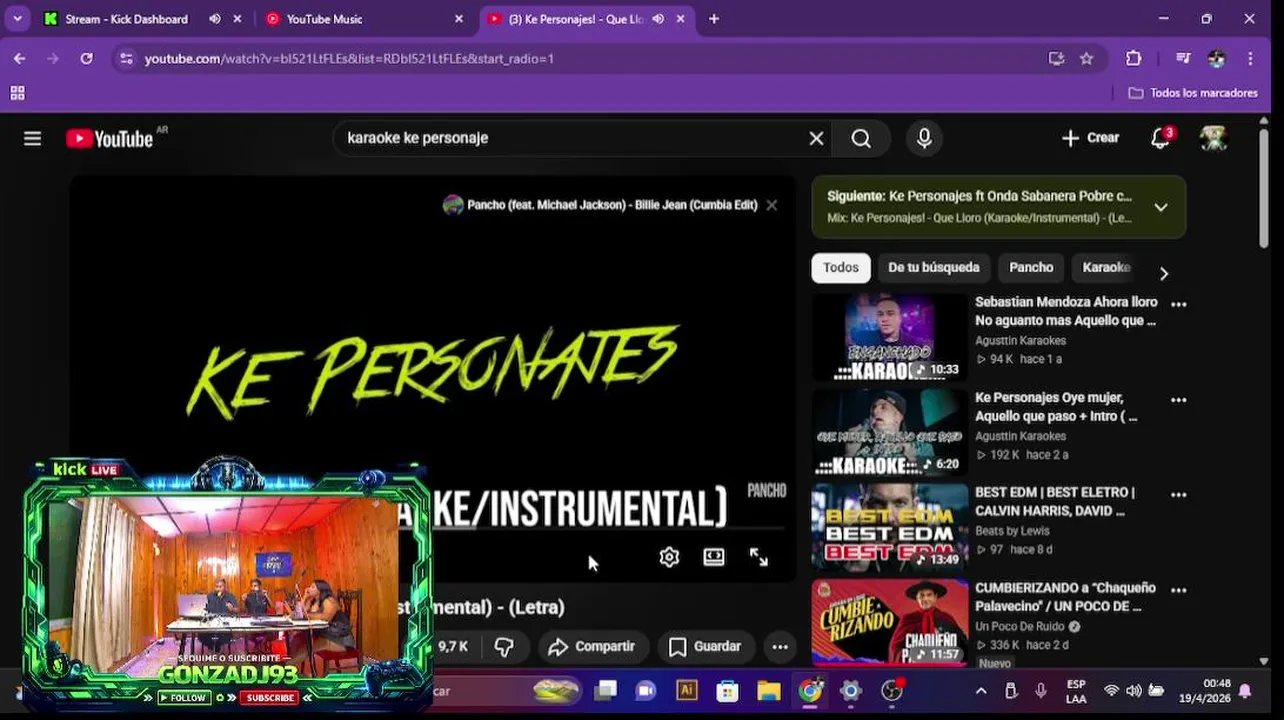Open the notifications bell
This screenshot has height=720, width=1284.
[x=1160, y=138]
